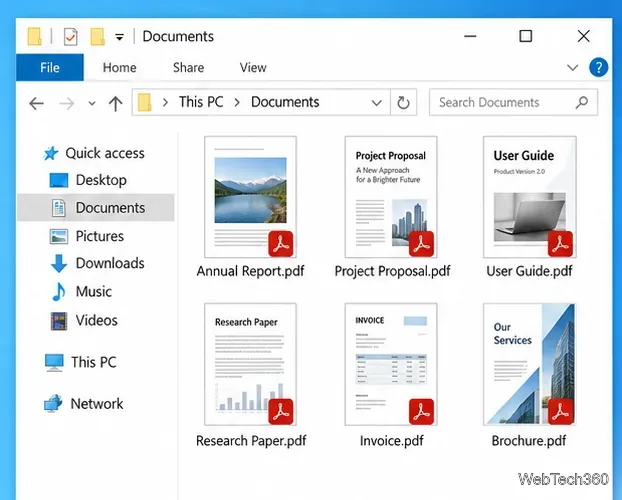Switch to the Share ribbon tab

(x=188, y=67)
